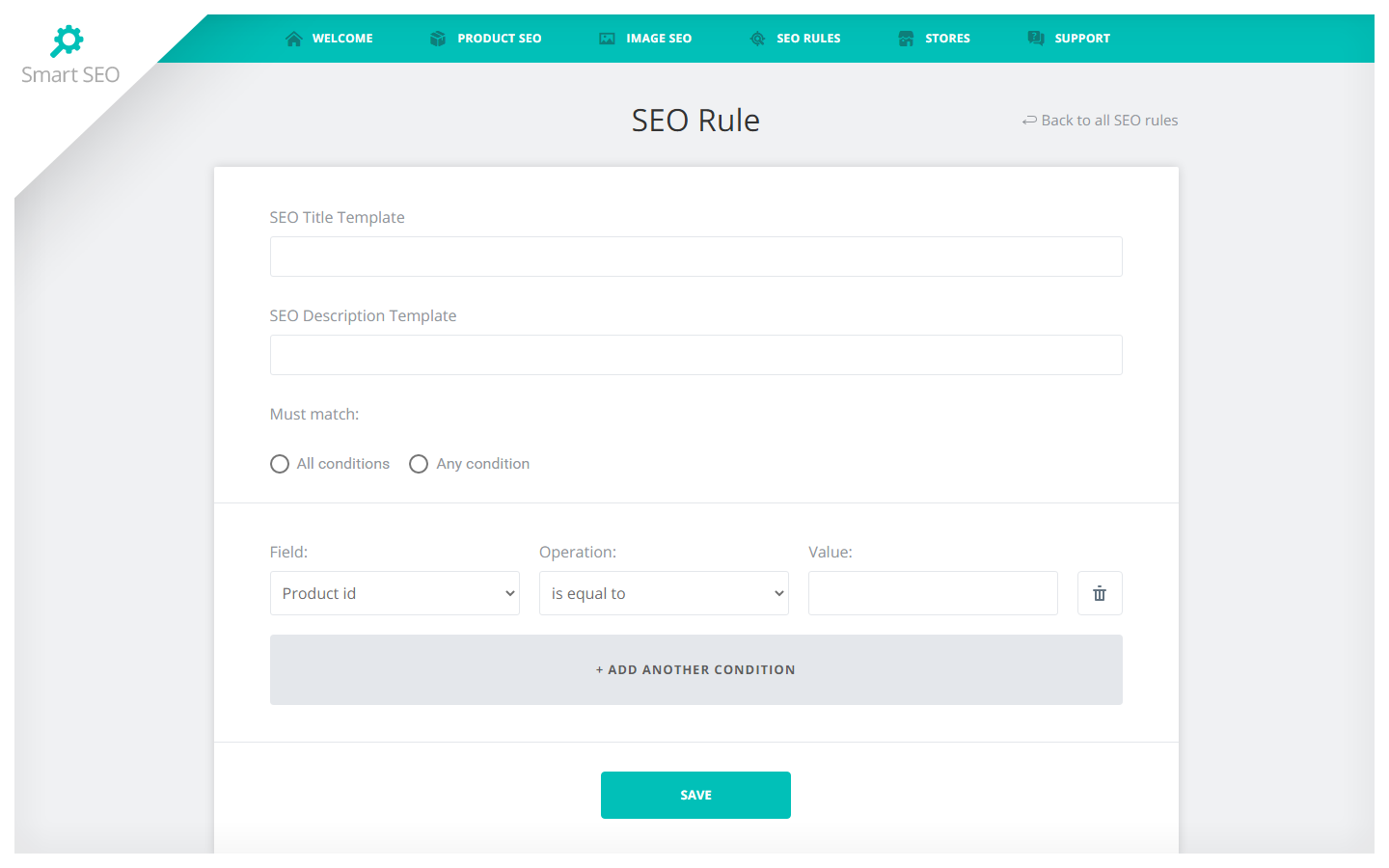The height and width of the screenshot is (868, 1389).
Task: Select the All conditions radio button
Action: [280, 464]
